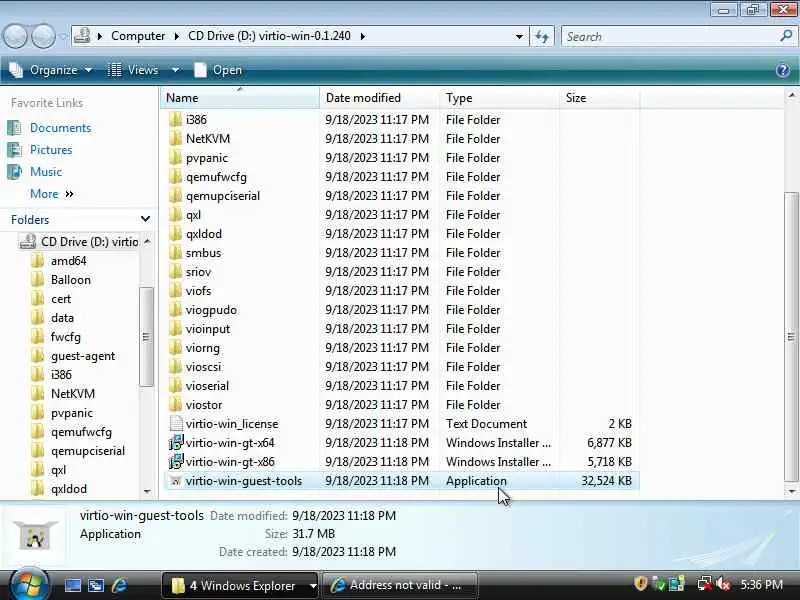This screenshot has width=800, height=600.
Task: Click the CD Drive icon in folder tree
Action: pos(28,241)
